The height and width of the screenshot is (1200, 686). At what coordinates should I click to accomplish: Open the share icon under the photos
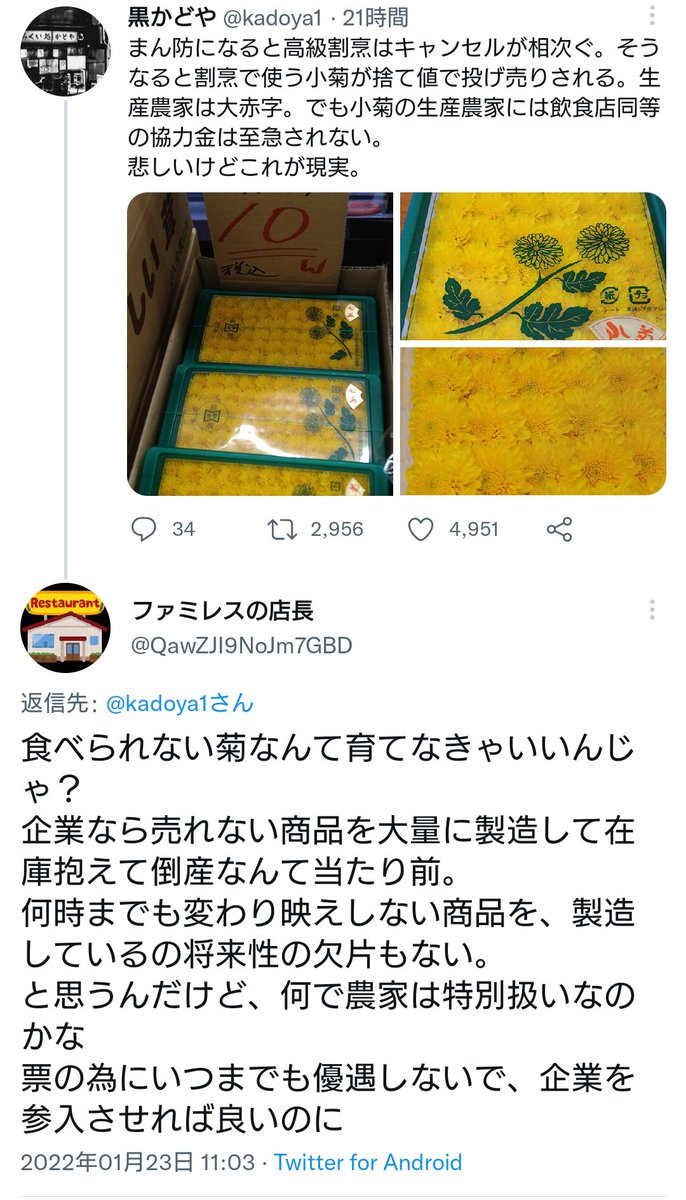coord(559,529)
